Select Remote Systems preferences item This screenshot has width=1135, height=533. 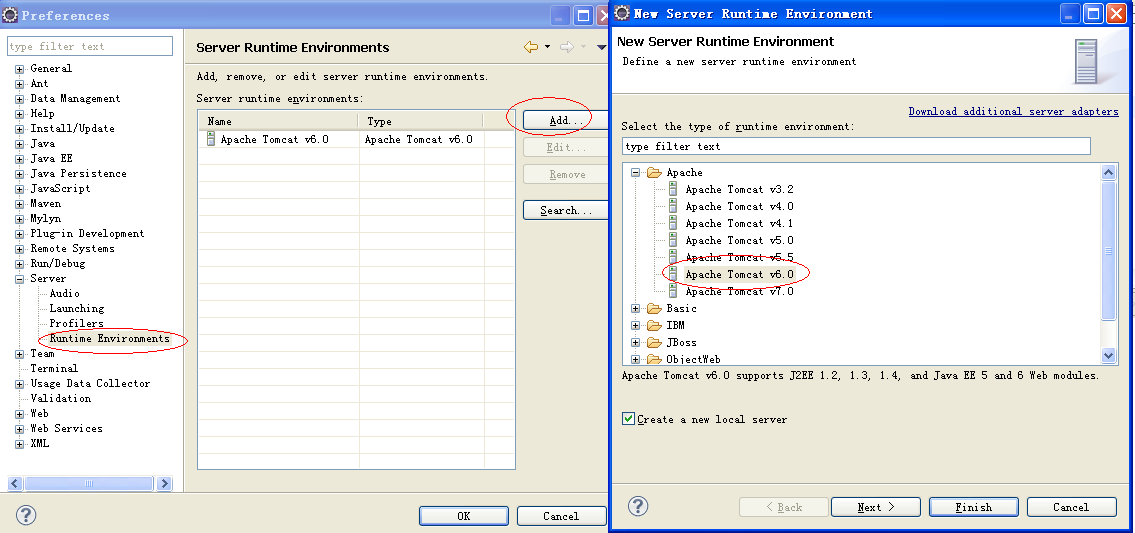[x=72, y=248]
